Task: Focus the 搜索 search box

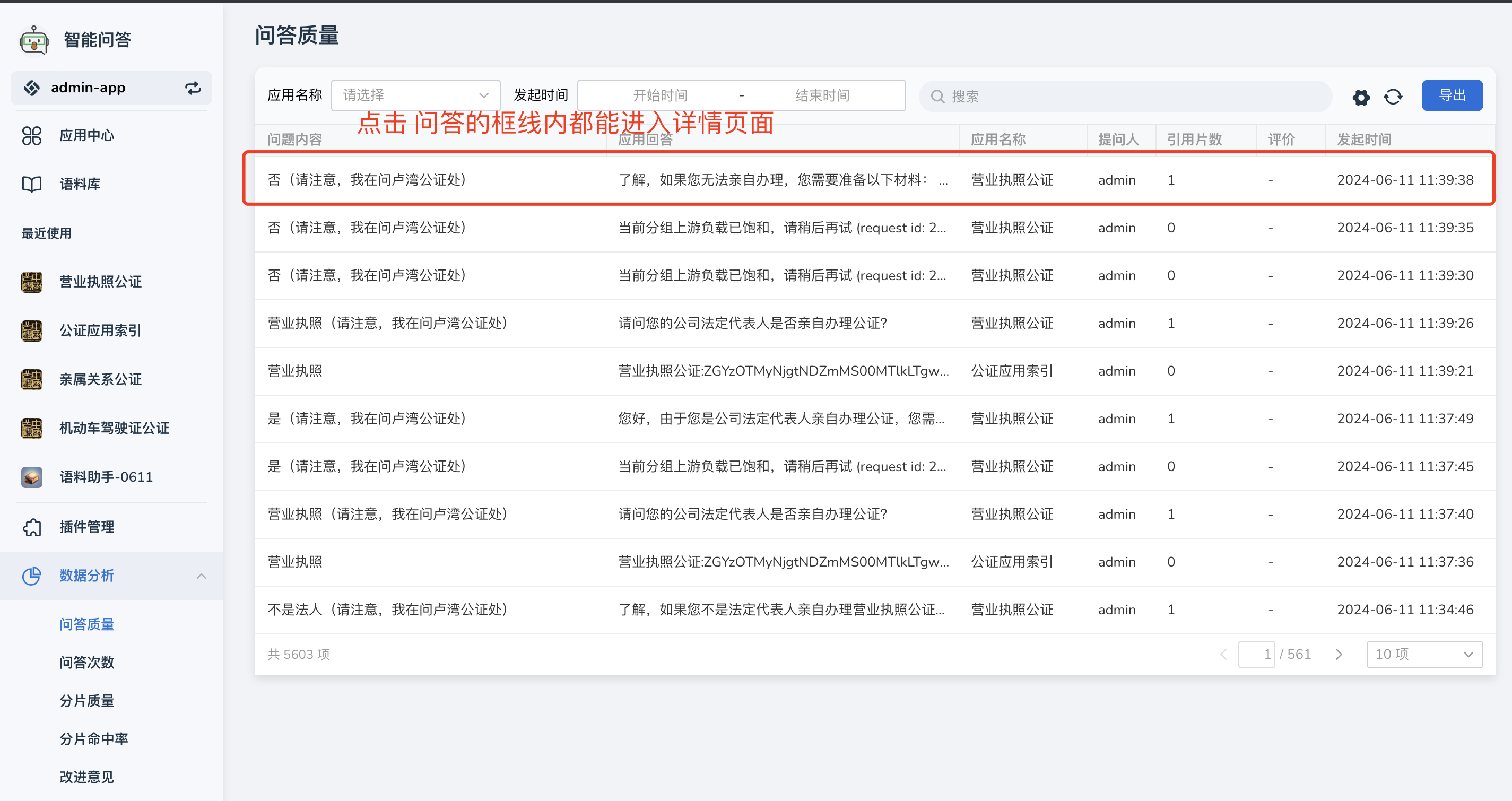Action: pos(1125,96)
